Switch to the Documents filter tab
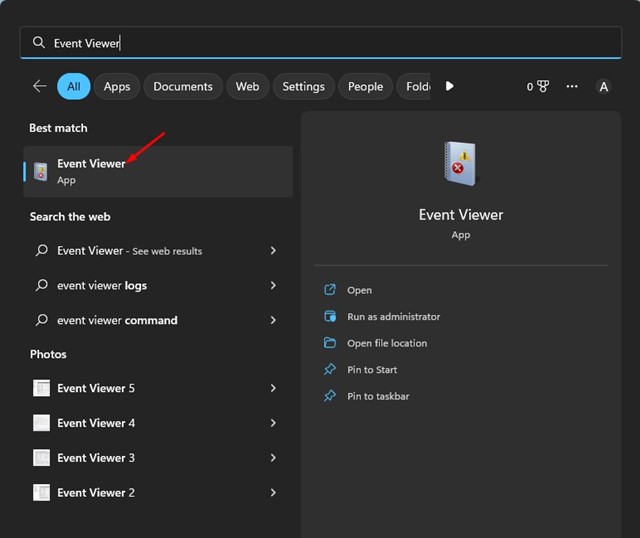The height and width of the screenshot is (538, 640). point(182,87)
